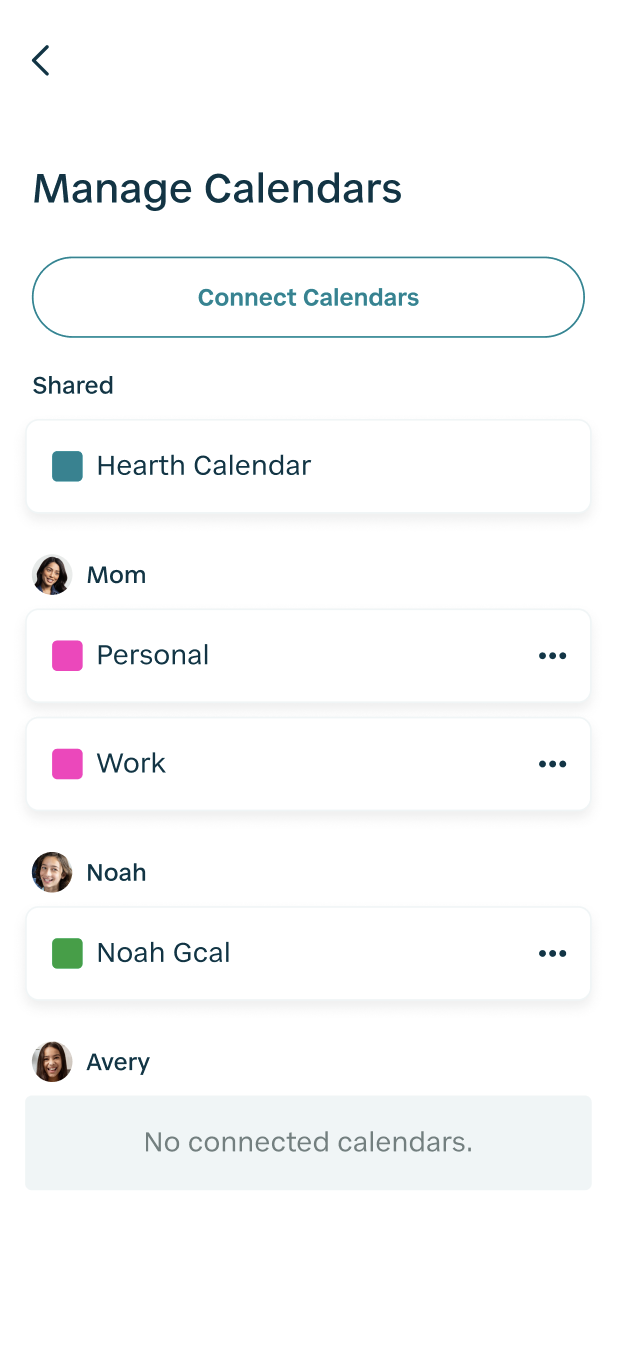The width and height of the screenshot is (618, 1350).
Task: Open options menu for Work calendar
Action: coord(552,764)
